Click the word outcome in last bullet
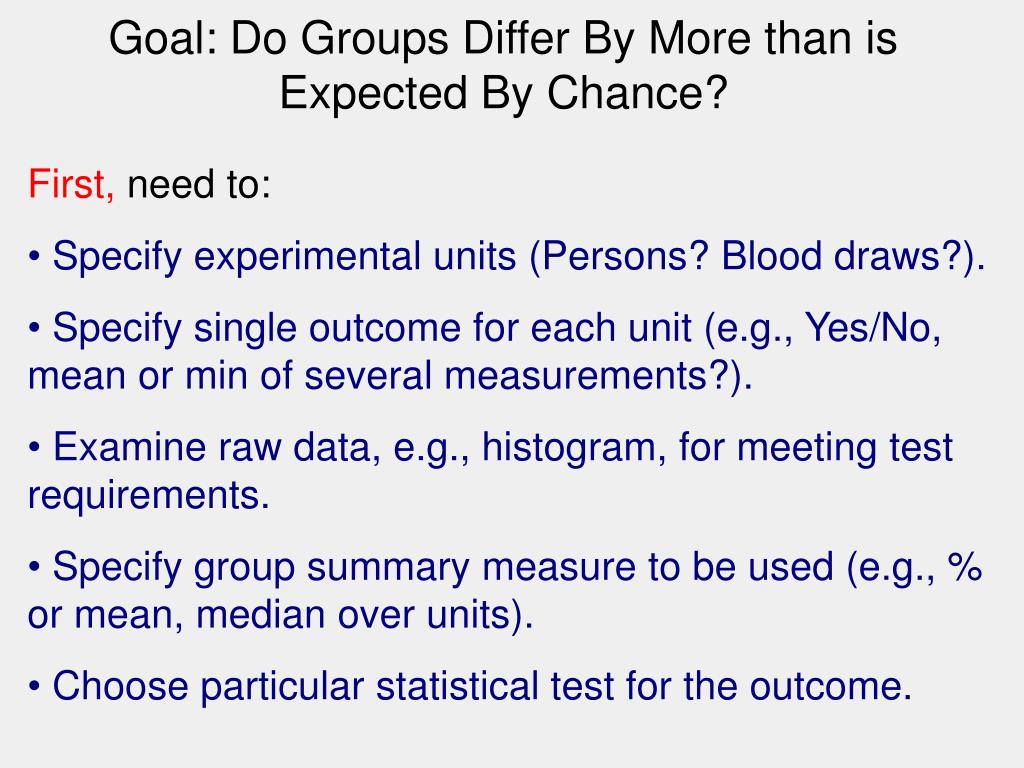 (830, 686)
